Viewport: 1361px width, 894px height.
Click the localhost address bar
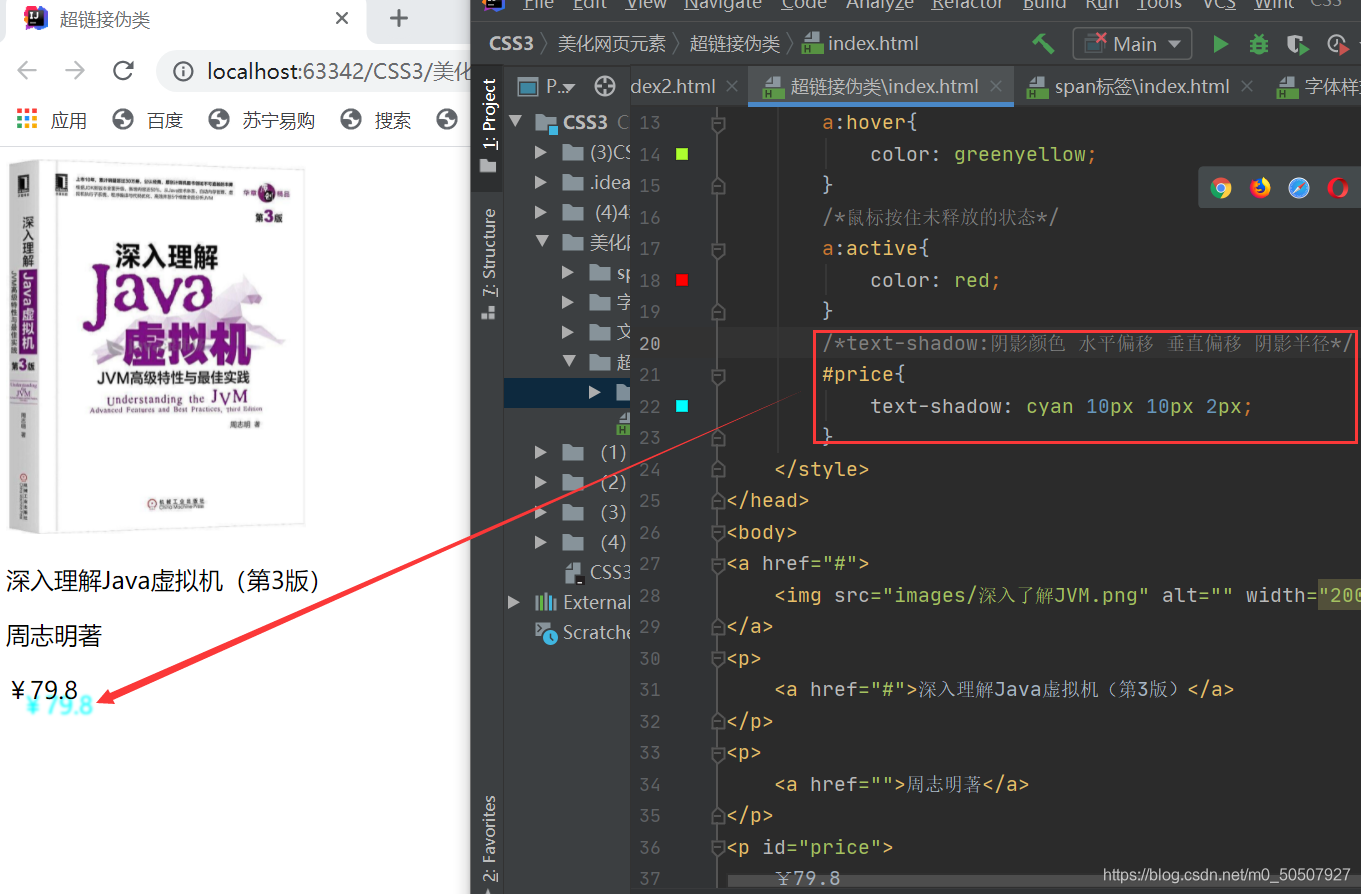coord(338,71)
